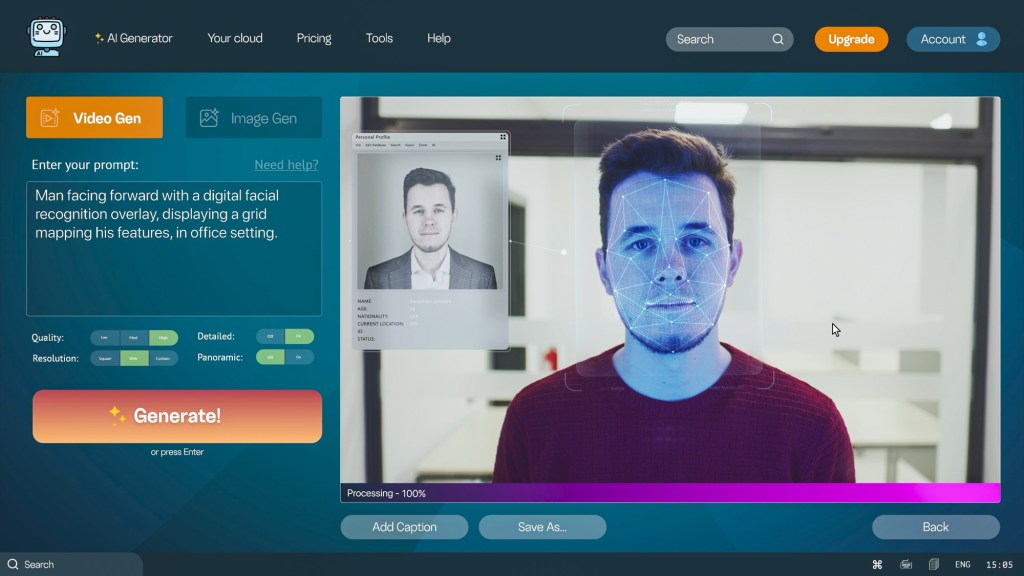Click the taskbar search magnifier icon
Screen dimensions: 1024x576
[x=12, y=564]
